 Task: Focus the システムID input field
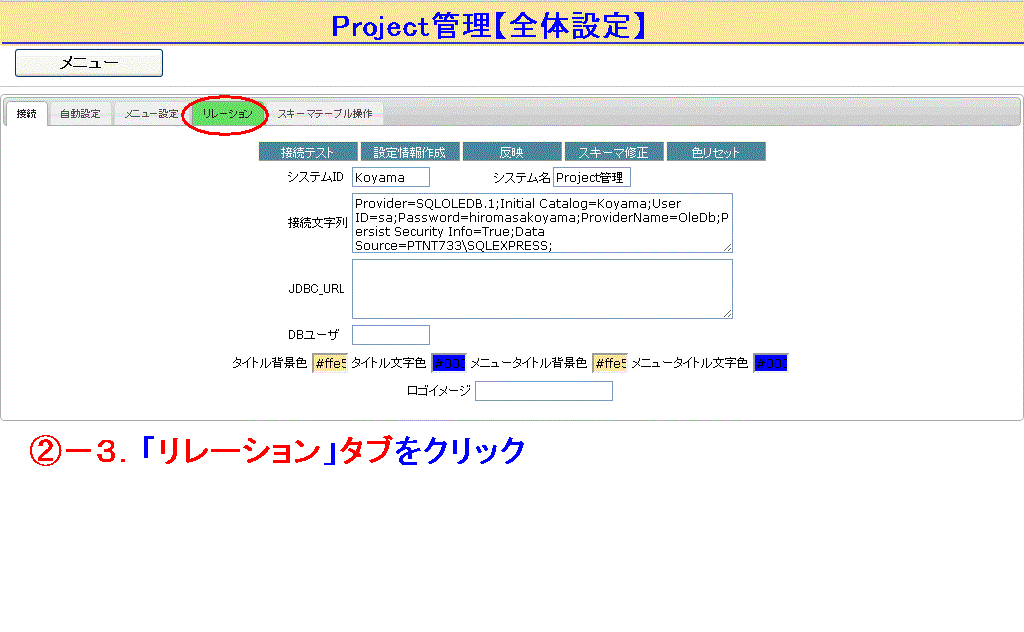pyautogui.click(x=390, y=177)
